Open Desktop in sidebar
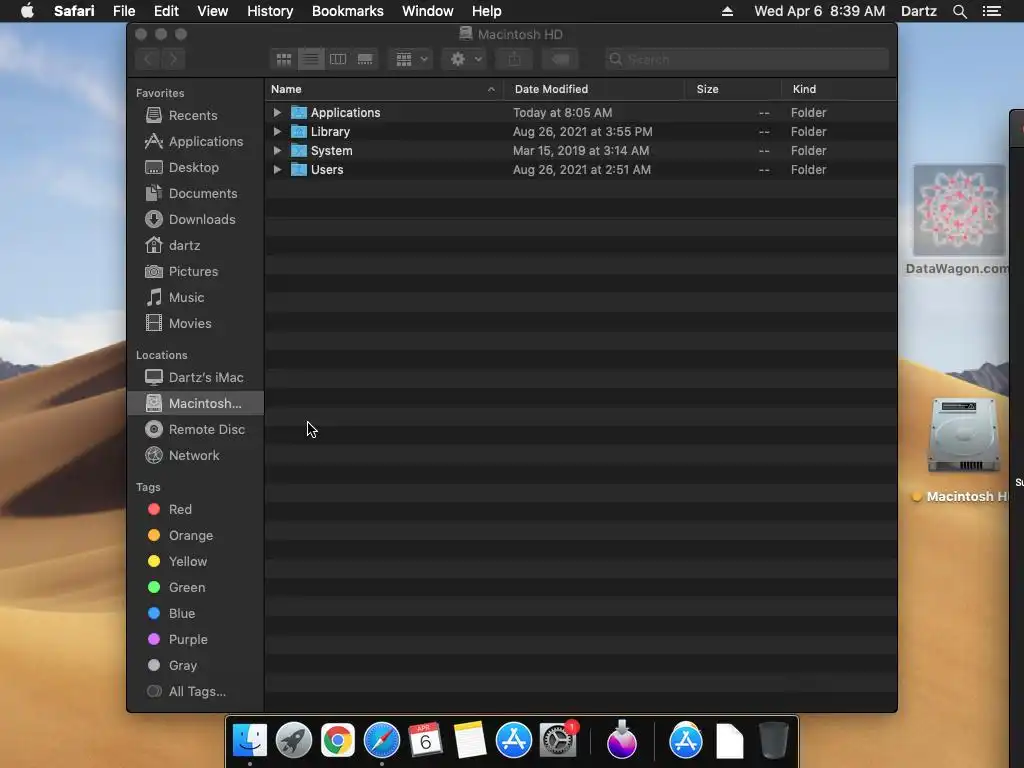Viewport: 1024px width, 768px height. 196,167
